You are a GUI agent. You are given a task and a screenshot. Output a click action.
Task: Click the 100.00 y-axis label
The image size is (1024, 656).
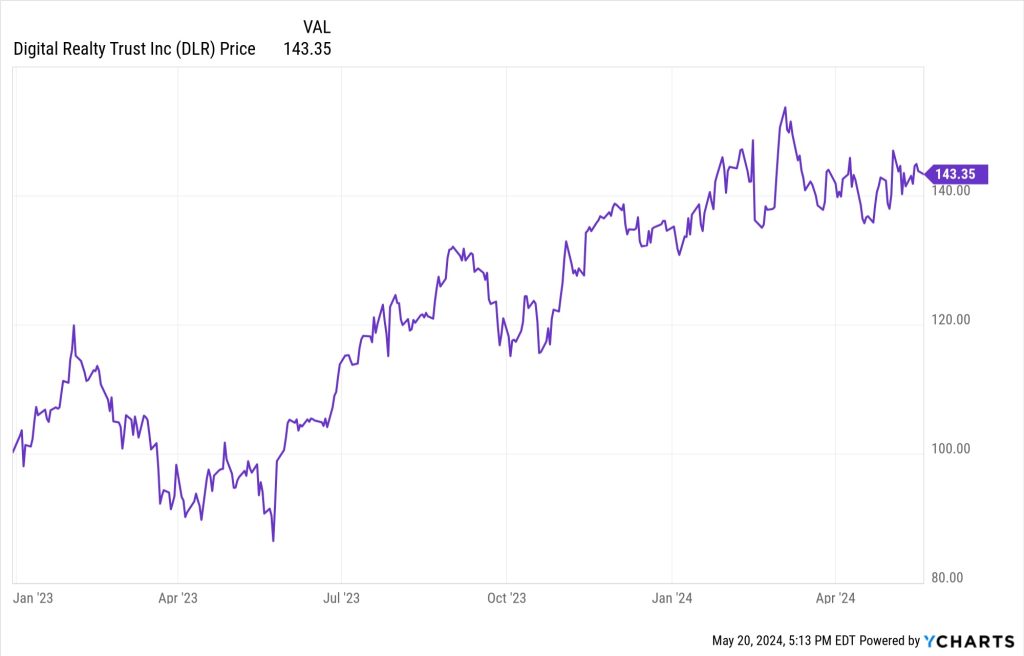pyautogui.click(x=950, y=449)
